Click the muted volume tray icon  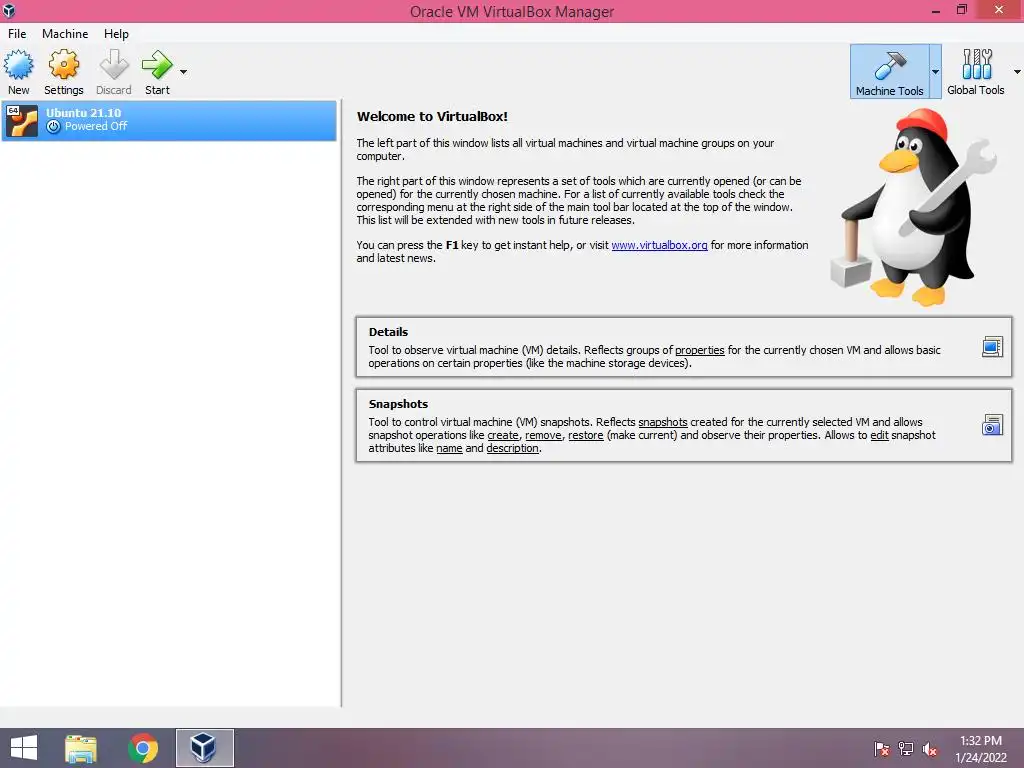[x=930, y=749]
